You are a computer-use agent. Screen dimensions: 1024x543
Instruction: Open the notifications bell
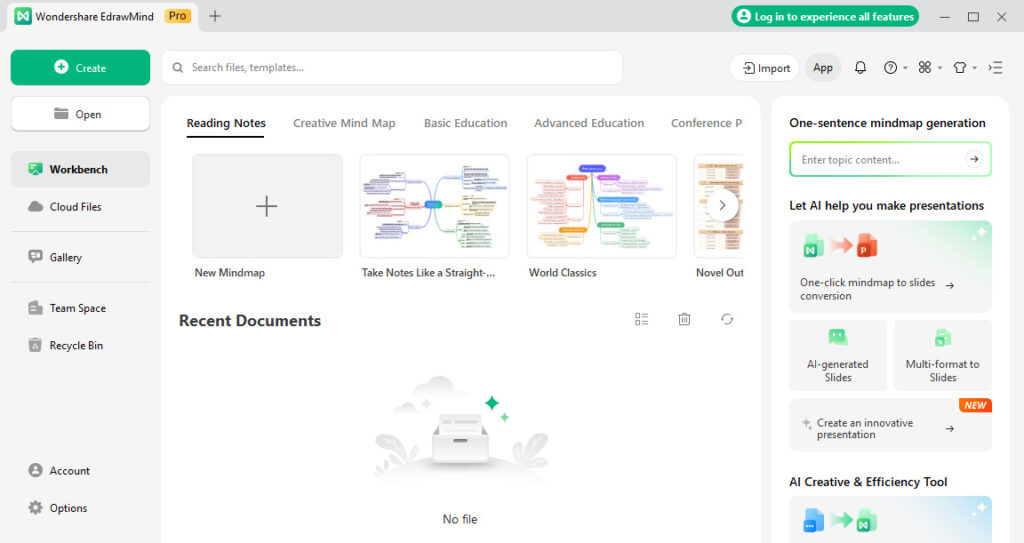point(861,67)
